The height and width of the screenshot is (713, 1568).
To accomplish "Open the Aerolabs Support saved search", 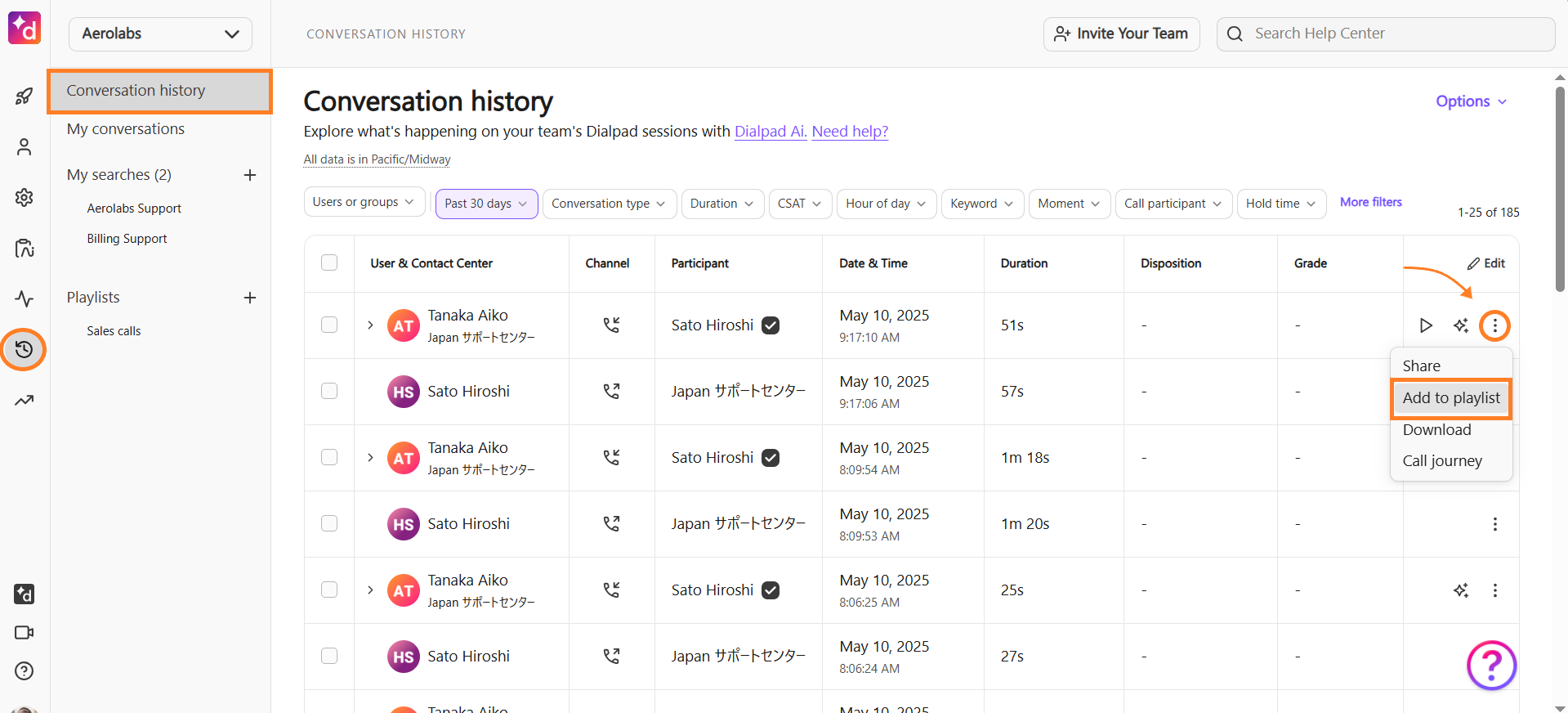I will [x=134, y=209].
